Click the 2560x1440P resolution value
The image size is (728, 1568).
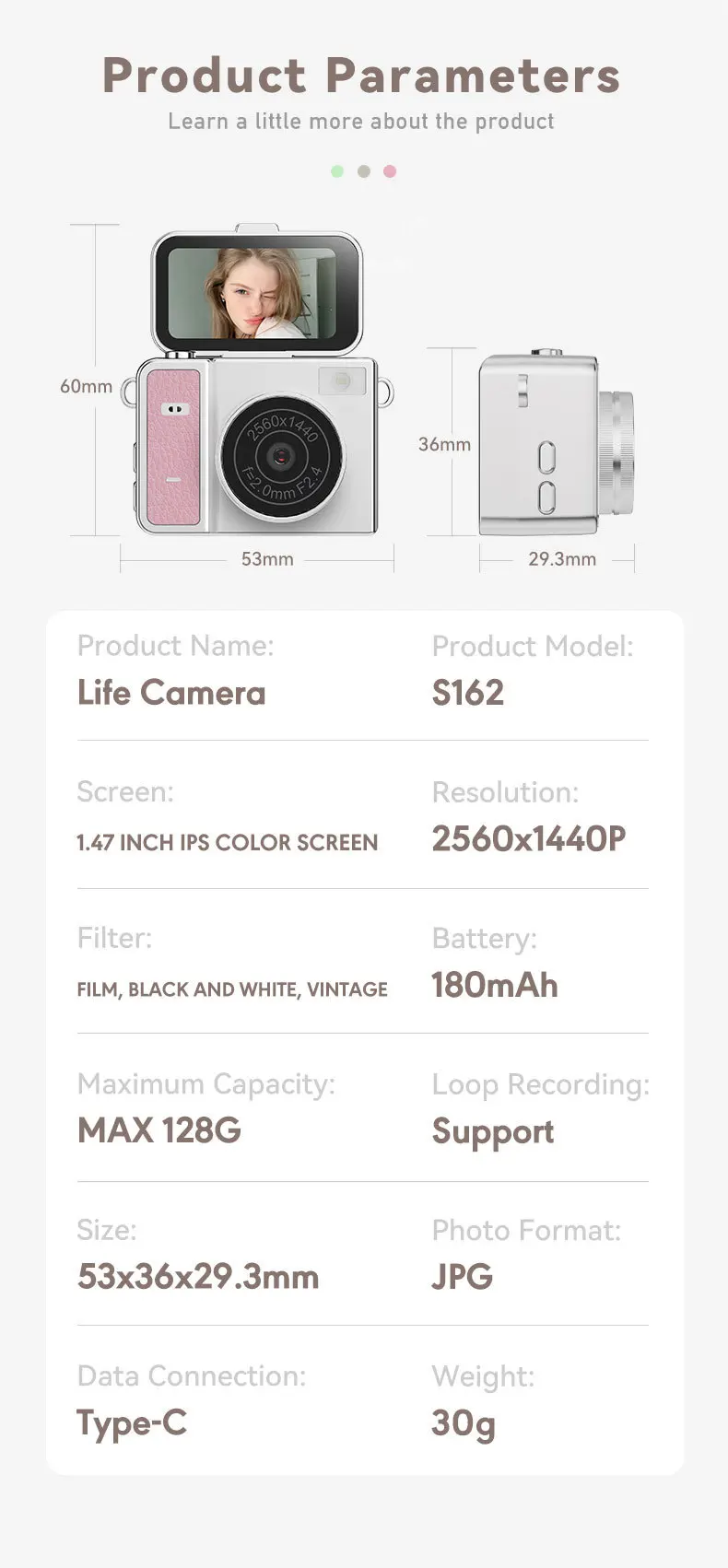coord(529,838)
